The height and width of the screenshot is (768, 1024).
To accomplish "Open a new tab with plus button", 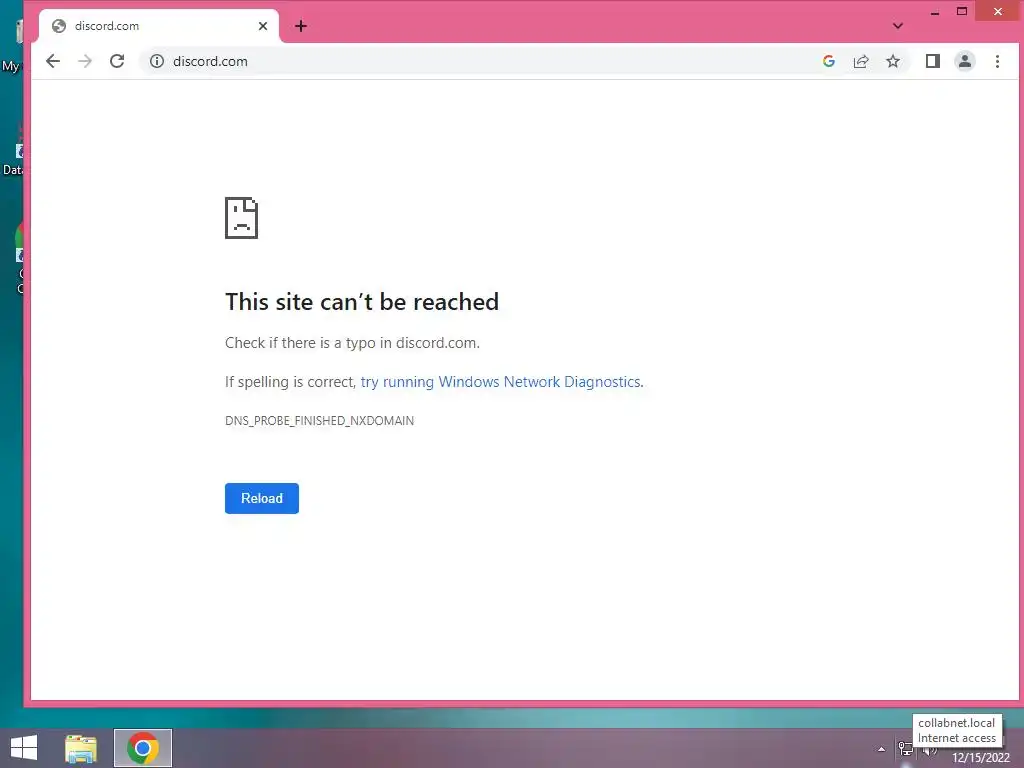I will pos(300,26).
